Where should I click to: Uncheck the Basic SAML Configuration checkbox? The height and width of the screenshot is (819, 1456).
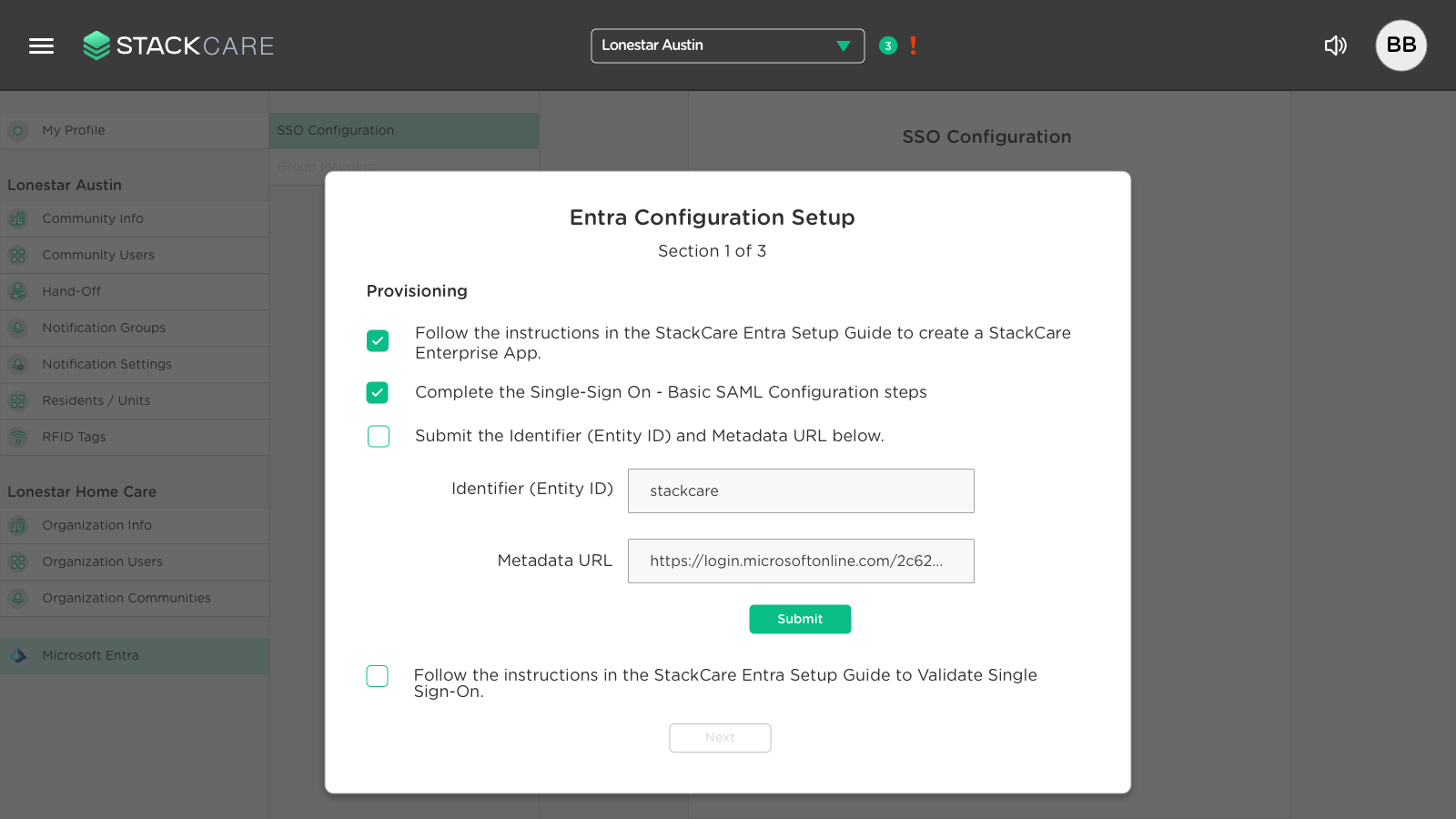pyautogui.click(x=378, y=392)
